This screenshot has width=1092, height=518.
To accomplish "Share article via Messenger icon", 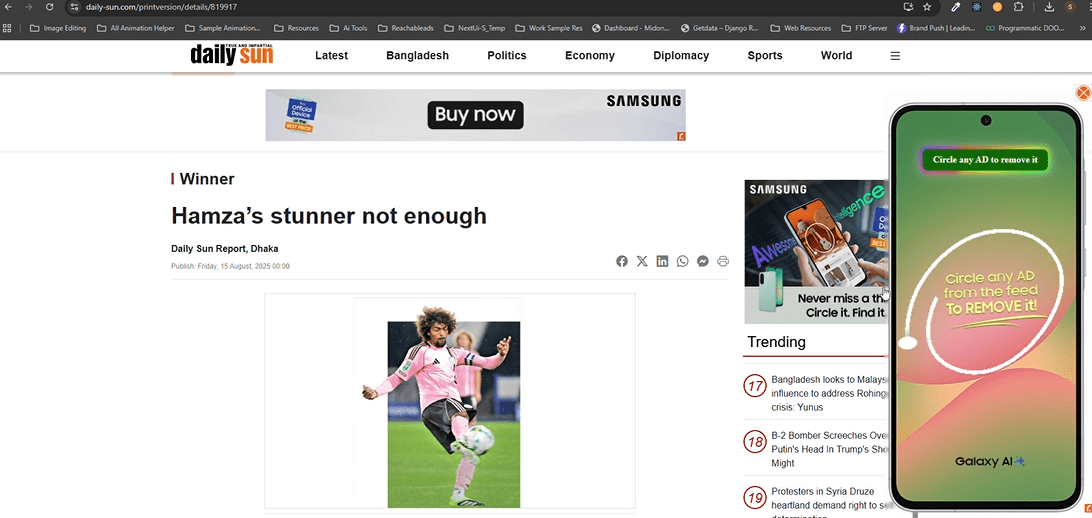I will pos(703,261).
